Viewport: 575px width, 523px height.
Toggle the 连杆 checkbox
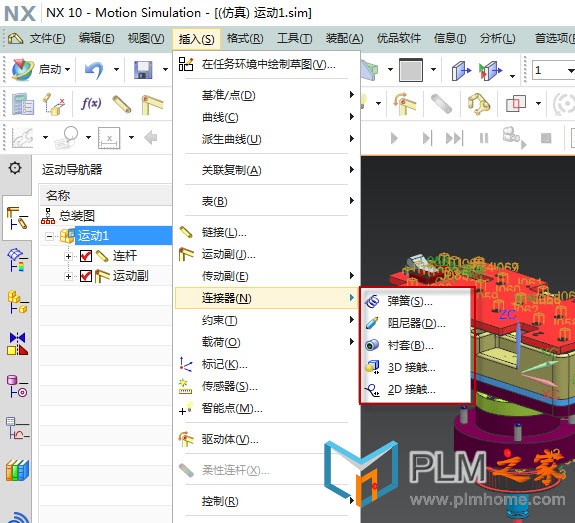click(86, 256)
